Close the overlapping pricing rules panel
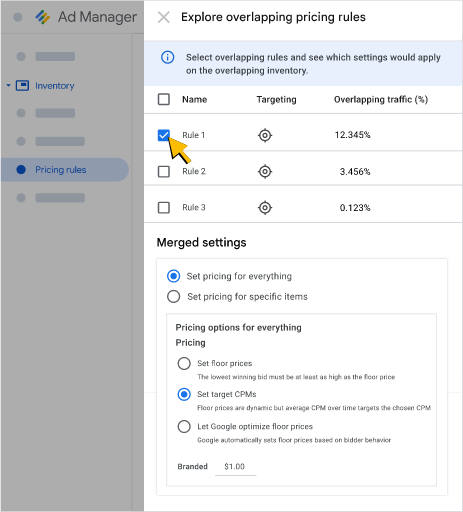This screenshot has height=512, width=463. click(163, 17)
